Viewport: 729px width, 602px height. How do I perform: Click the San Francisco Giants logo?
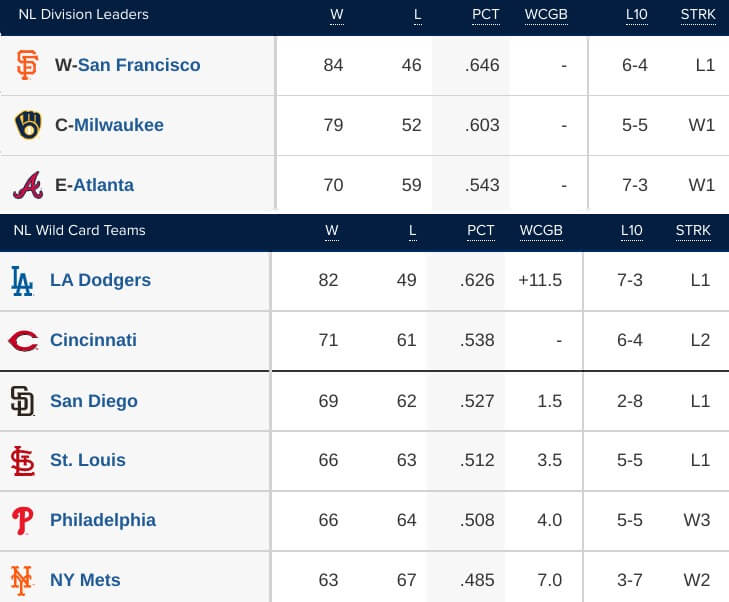[x=27, y=65]
